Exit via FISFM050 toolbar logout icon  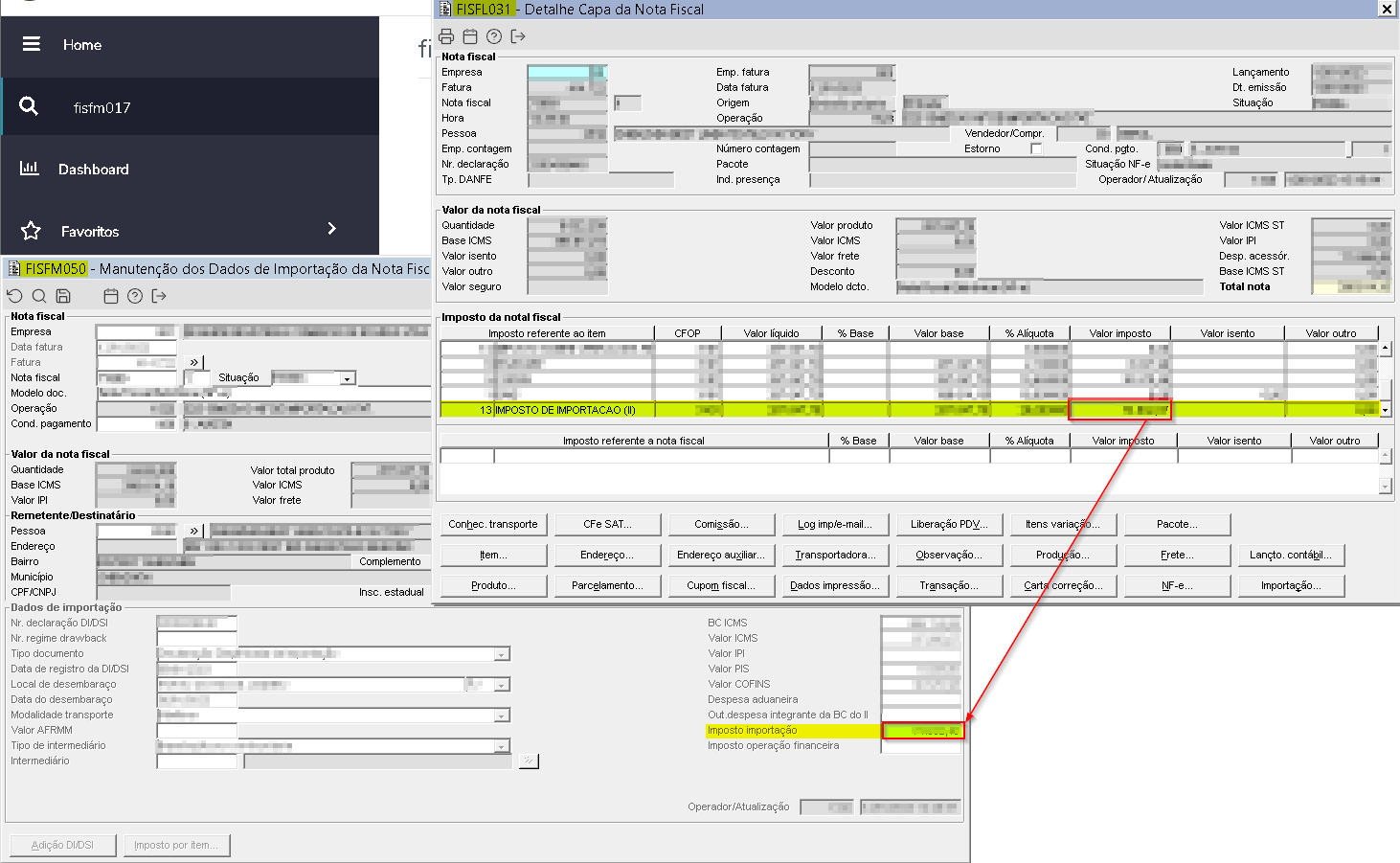tap(159, 296)
